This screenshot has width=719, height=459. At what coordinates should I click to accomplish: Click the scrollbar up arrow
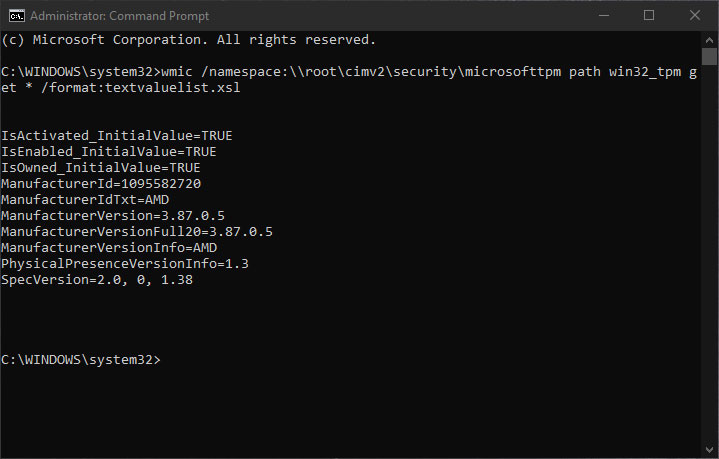tap(709, 40)
